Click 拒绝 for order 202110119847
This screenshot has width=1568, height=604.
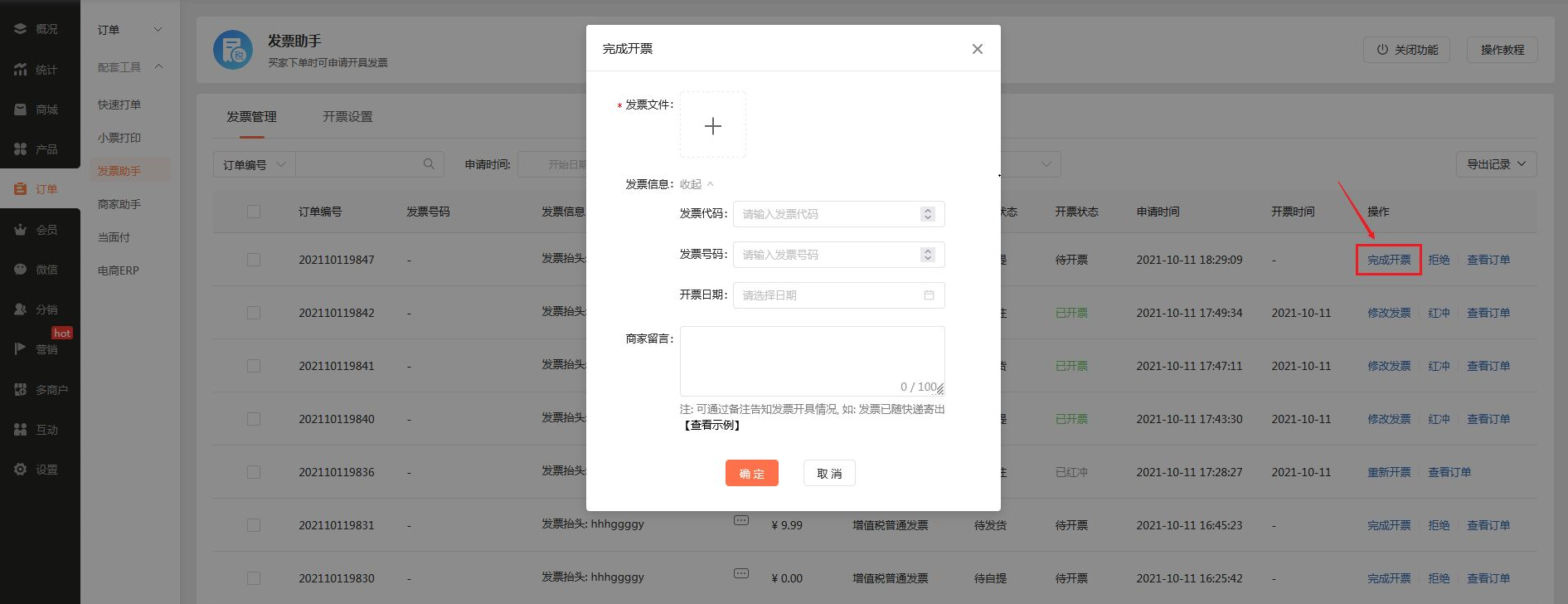pyautogui.click(x=1439, y=260)
